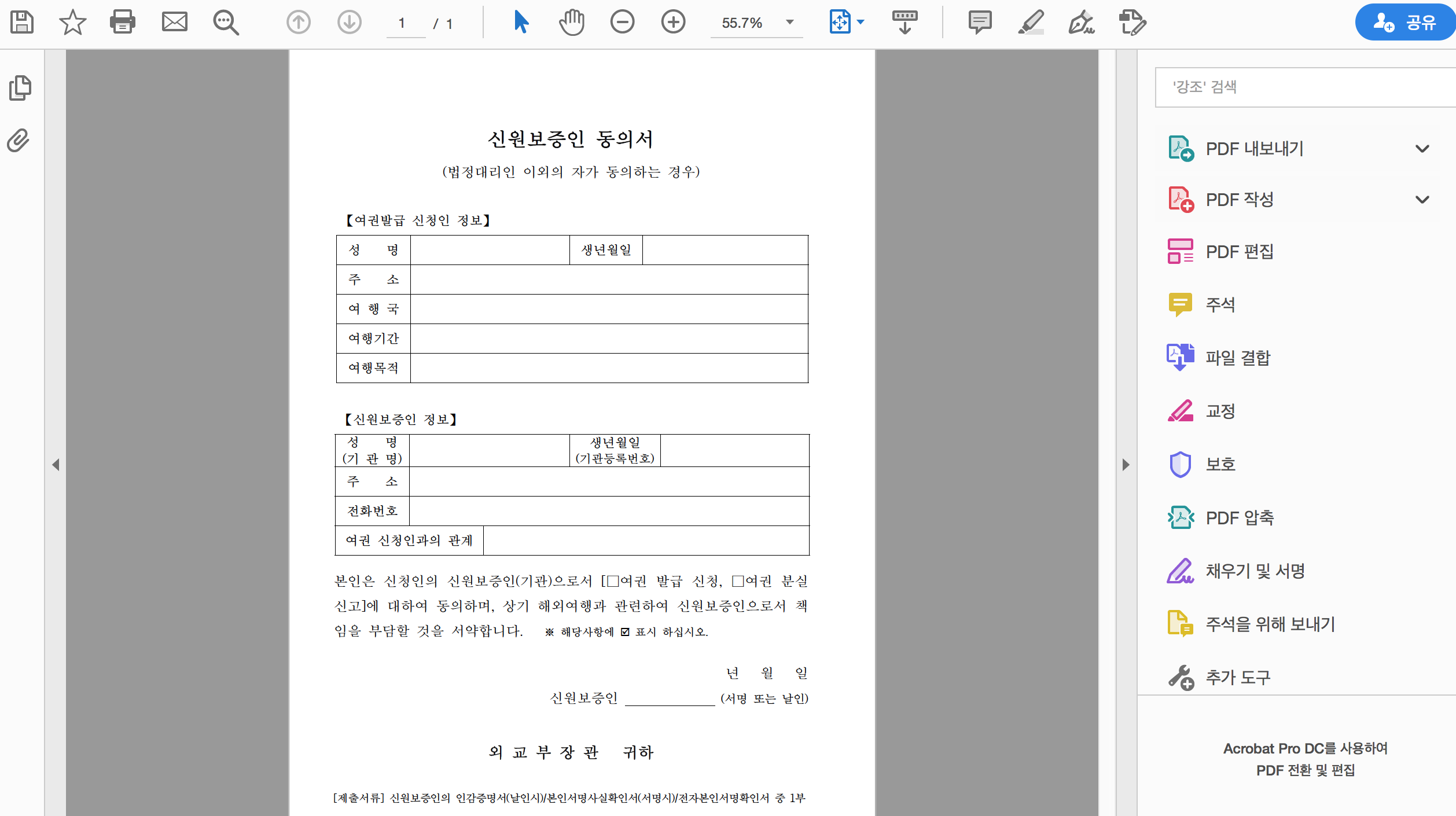1456x816 pixels.
Task: Collapse the right tools pane arrow
Action: point(1126,465)
